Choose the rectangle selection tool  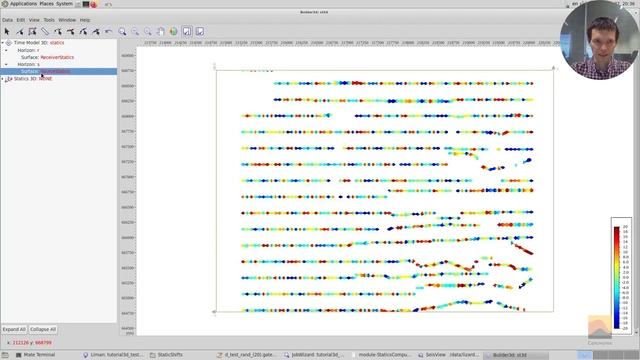click(32, 31)
